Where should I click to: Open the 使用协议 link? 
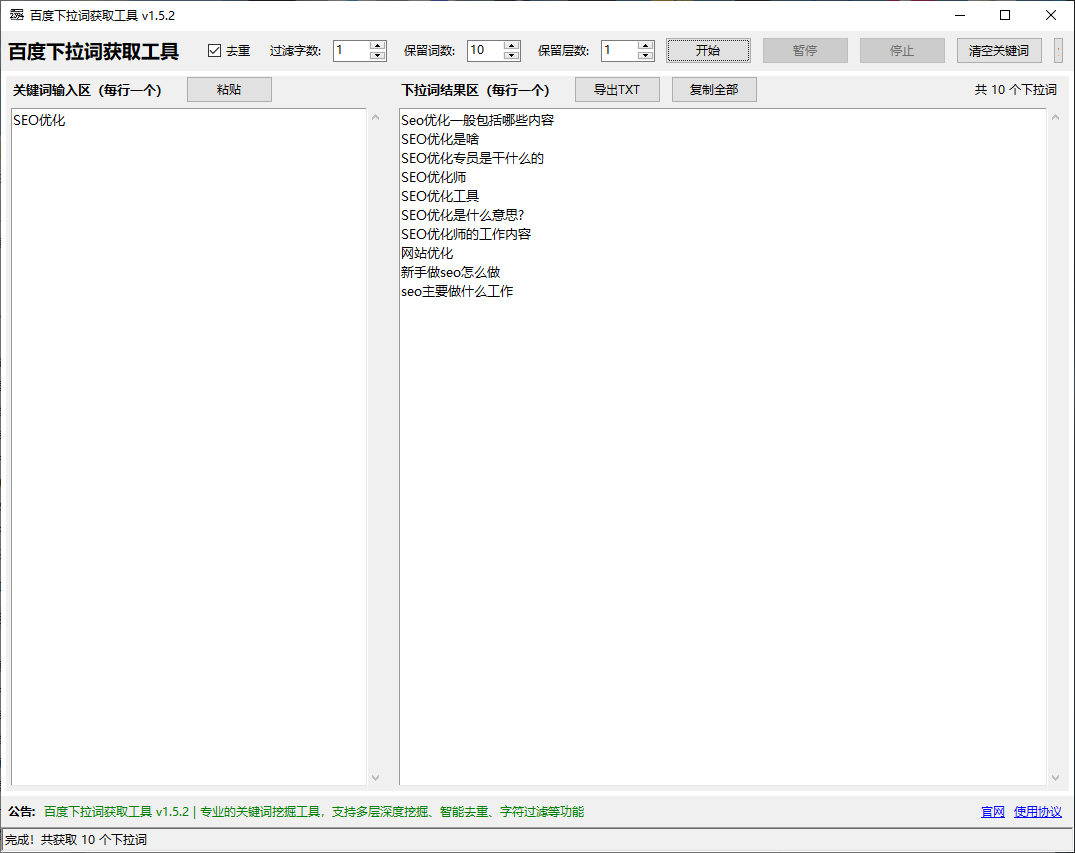(x=1038, y=812)
